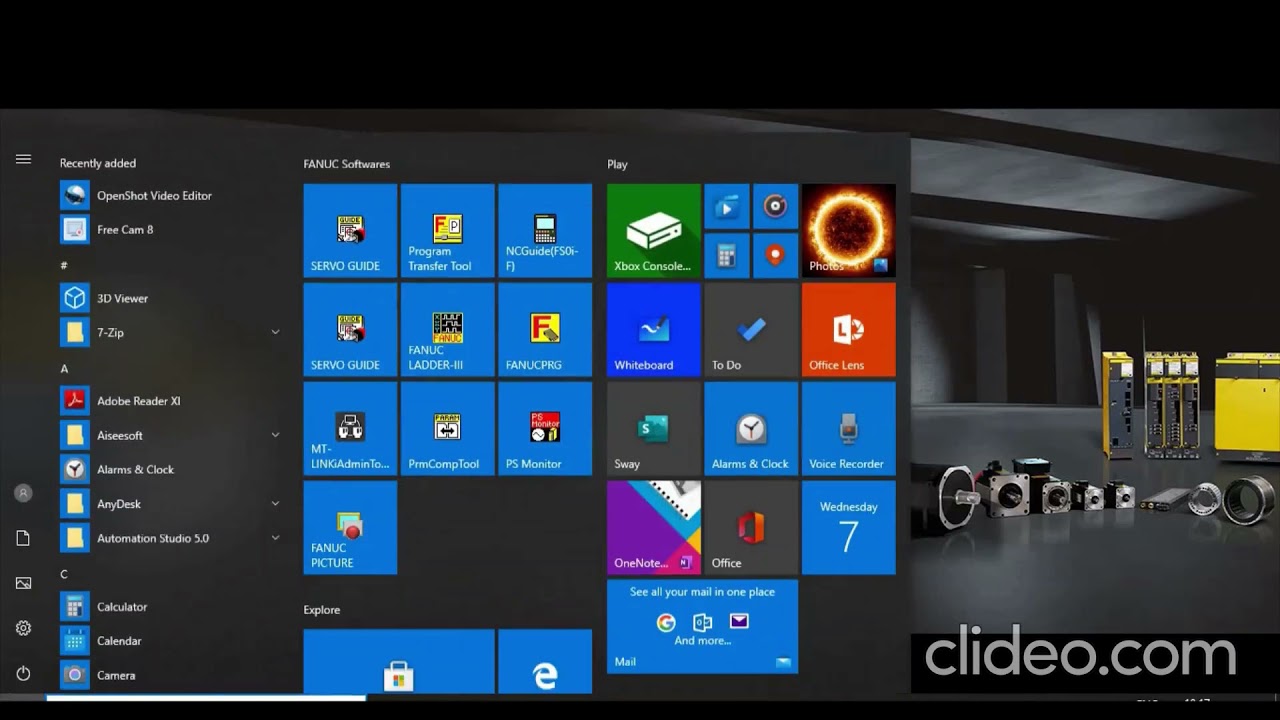The image size is (1280, 720).
Task: Expand the 7-Zip folder chevron
Action: [275, 332]
